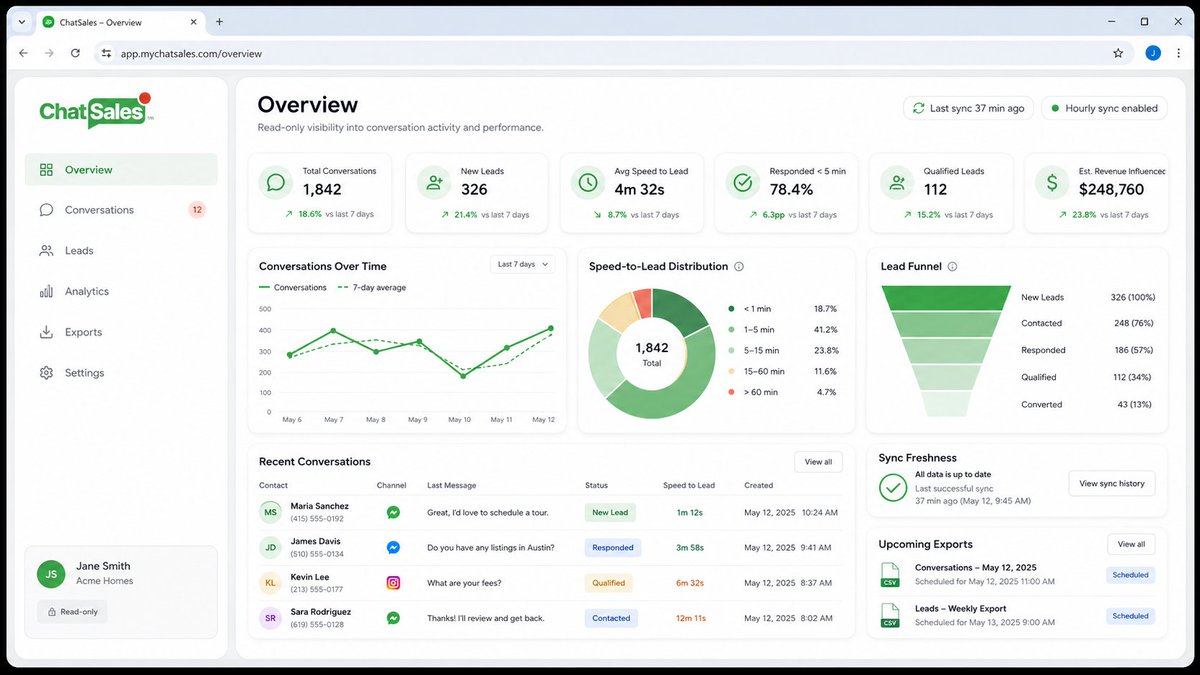Click the Leads people icon in sidebar
This screenshot has width=1200, height=675.
46,251
